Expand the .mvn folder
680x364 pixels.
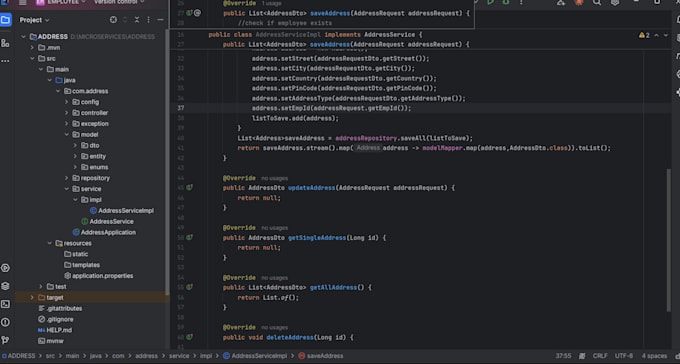pyautogui.click(x=32, y=48)
